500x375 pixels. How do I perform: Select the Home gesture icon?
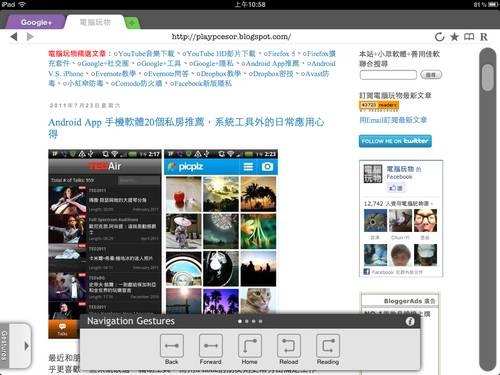pyautogui.click(x=250, y=346)
